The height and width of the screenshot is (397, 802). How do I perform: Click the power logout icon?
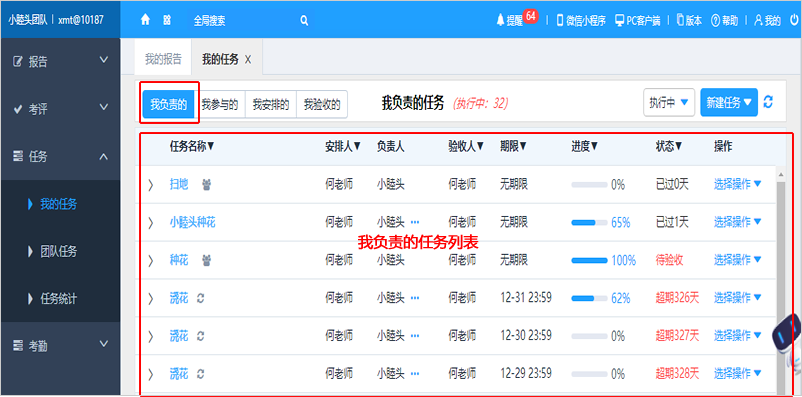[x=794, y=20]
